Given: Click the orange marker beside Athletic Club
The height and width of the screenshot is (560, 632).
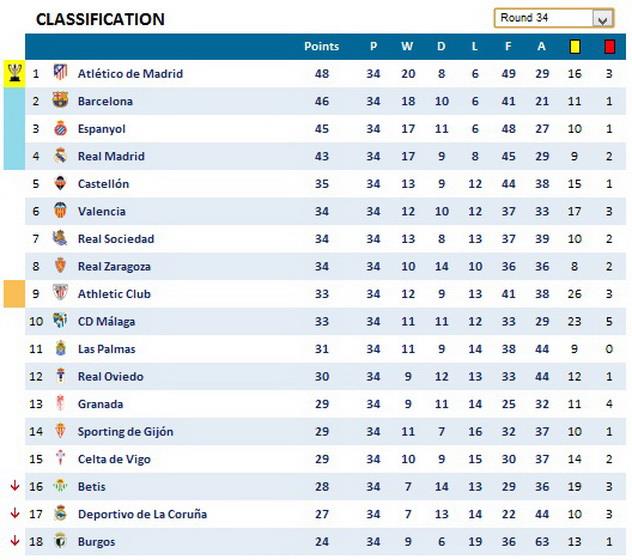Looking at the screenshot, I should click(x=14, y=294).
